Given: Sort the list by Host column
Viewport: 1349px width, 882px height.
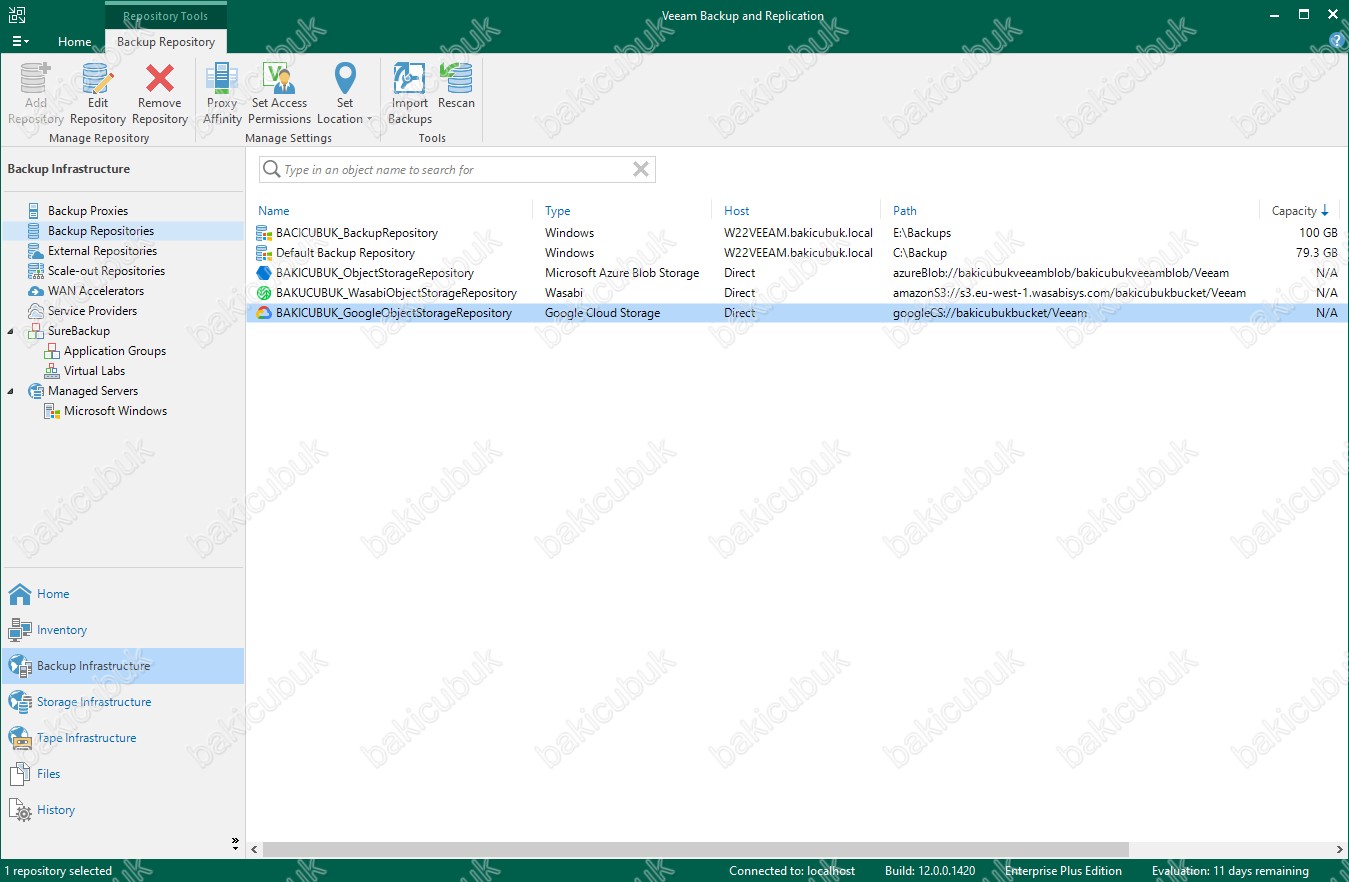Looking at the screenshot, I should [x=737, y=211].
